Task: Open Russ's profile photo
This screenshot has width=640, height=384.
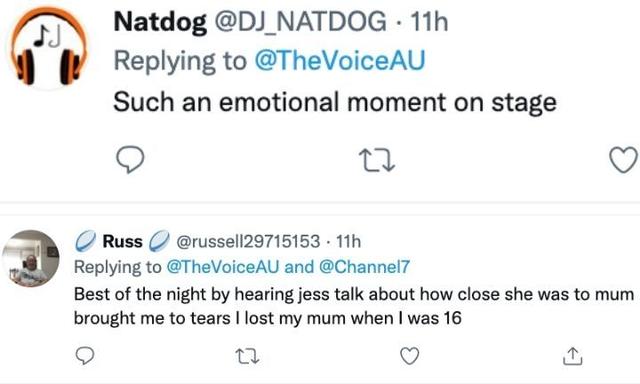Action: click(x=31, y=258)
